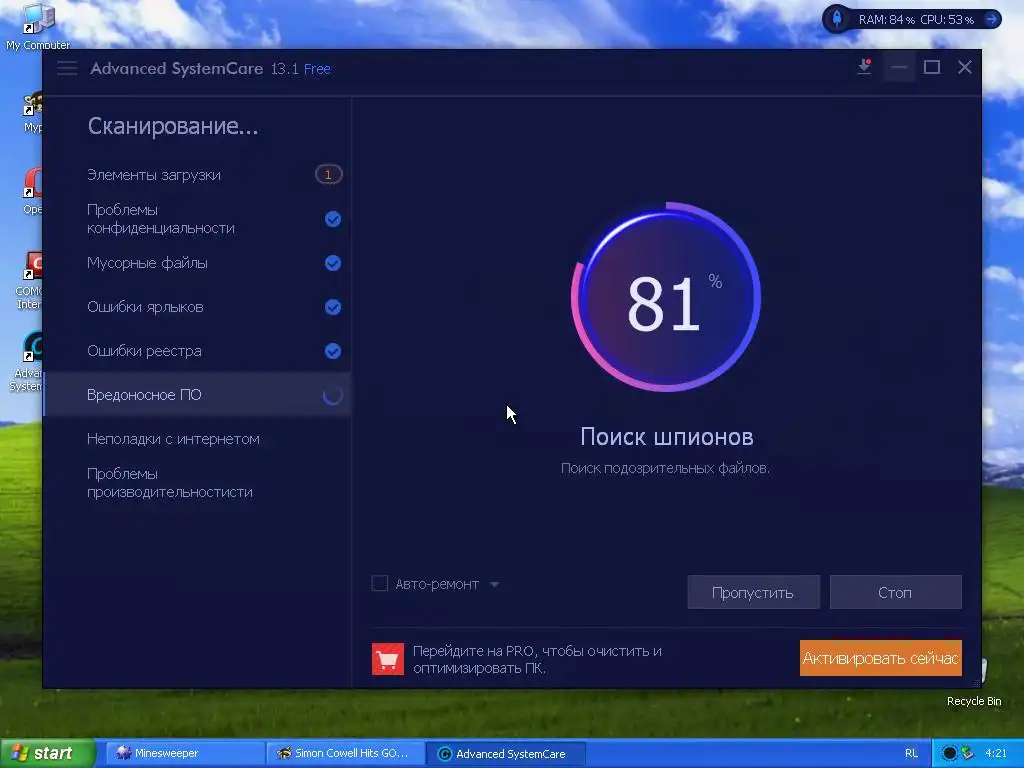Click the Advanced SystemCare desktop shortcut
1024x768 pixels.
pyautogui.click(x=25, y=361)
